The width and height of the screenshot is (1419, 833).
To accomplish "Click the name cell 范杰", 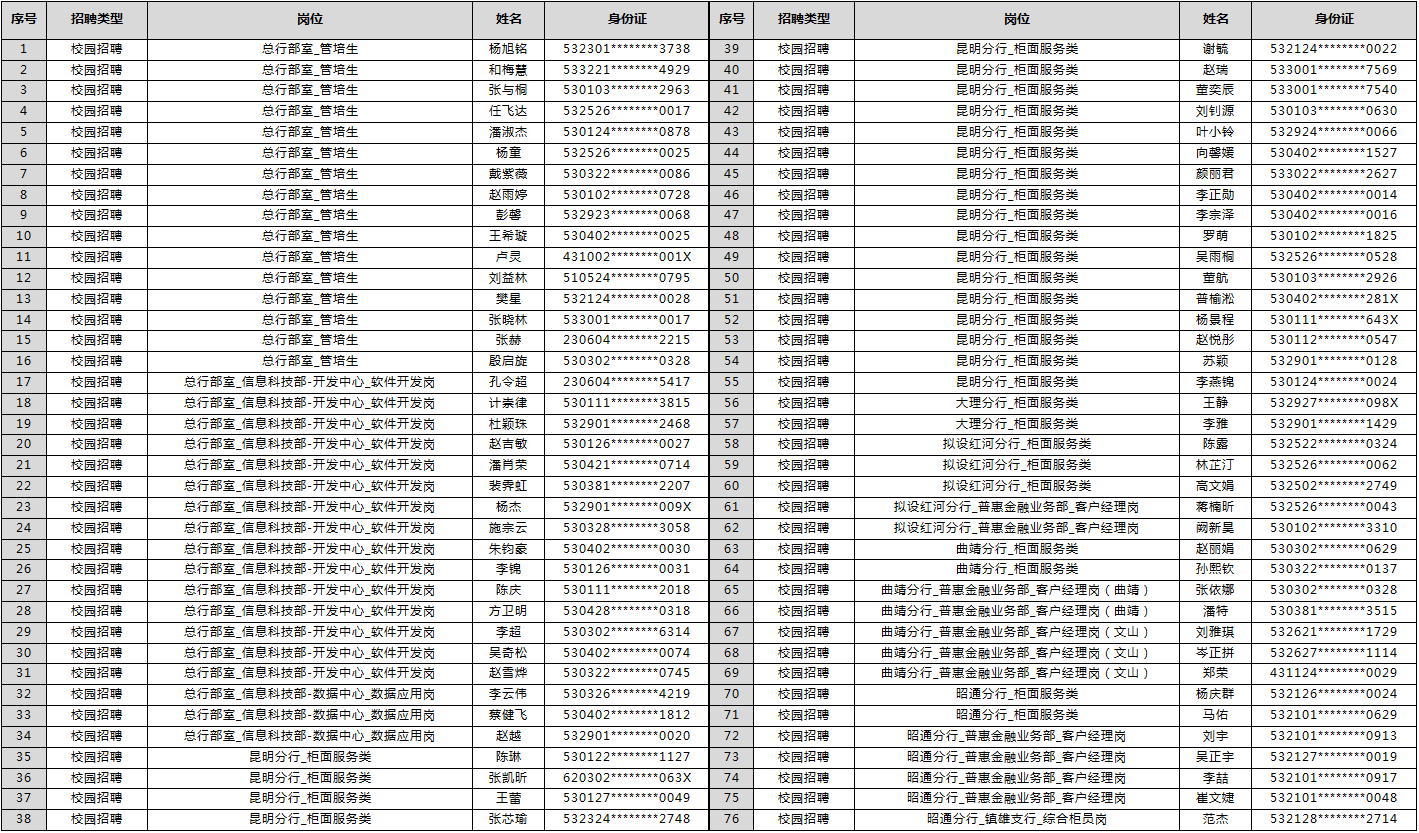I will pos(1215,819).
